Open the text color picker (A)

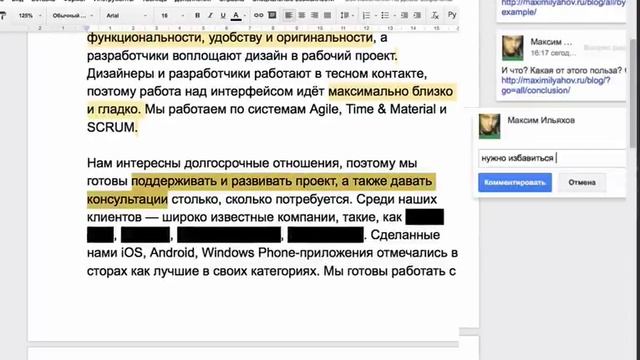tap(236, 16)
